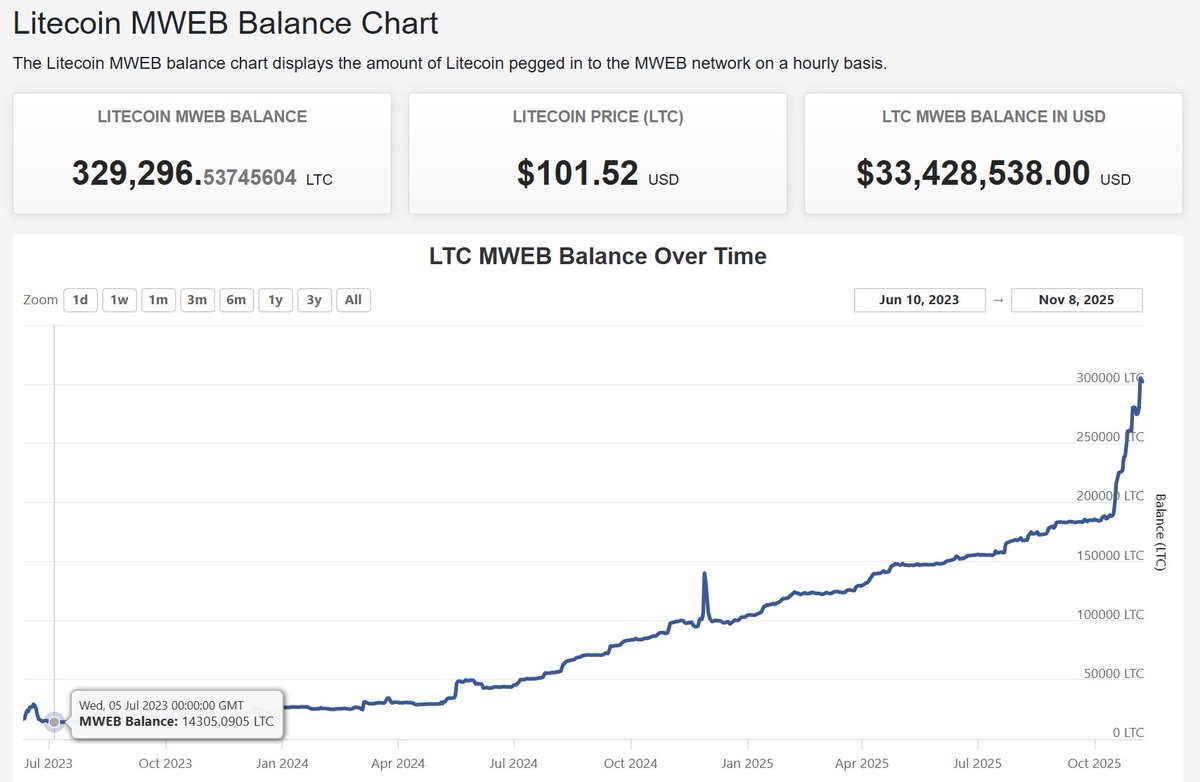Click the Zoom label beside range buttons
1200x782 pixels.
41,300
